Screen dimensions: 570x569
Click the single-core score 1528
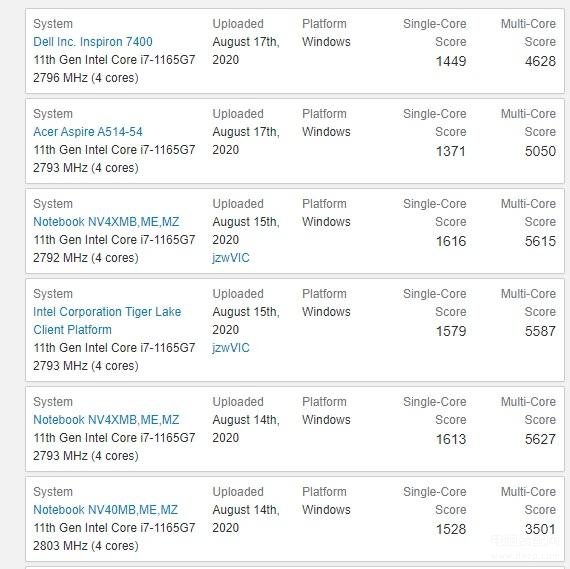point(451,529)
